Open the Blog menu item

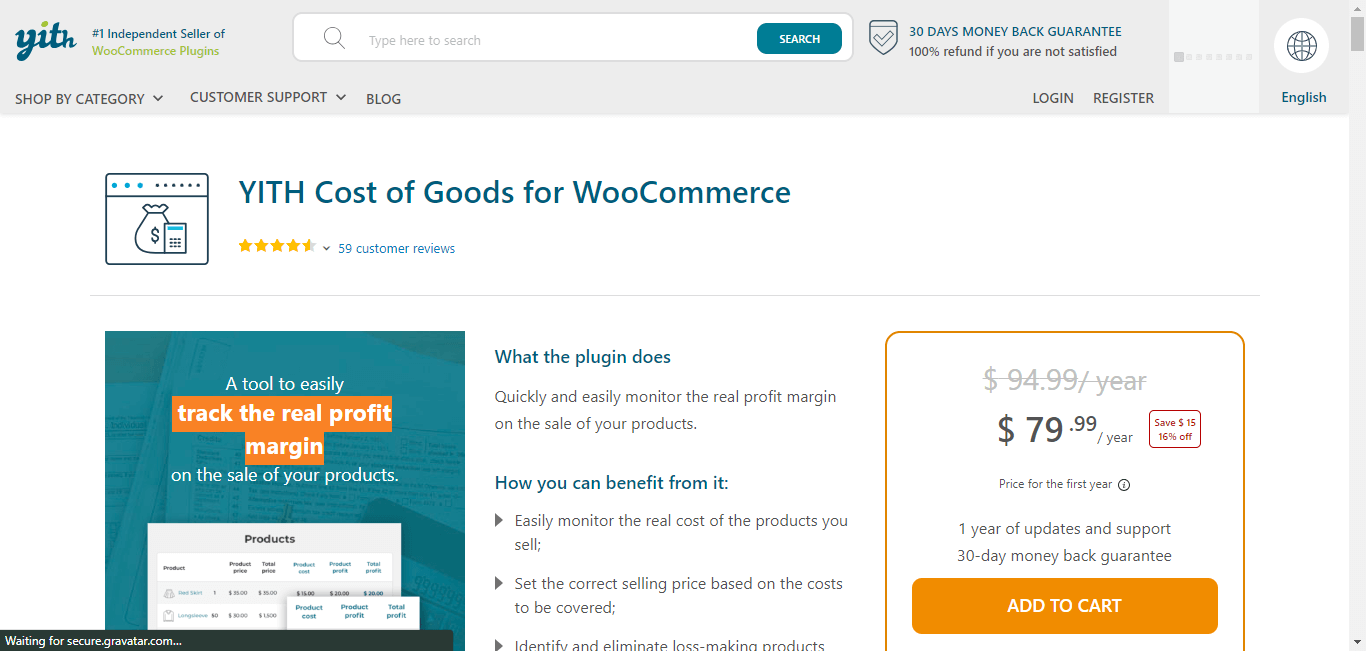pos(383,99)
